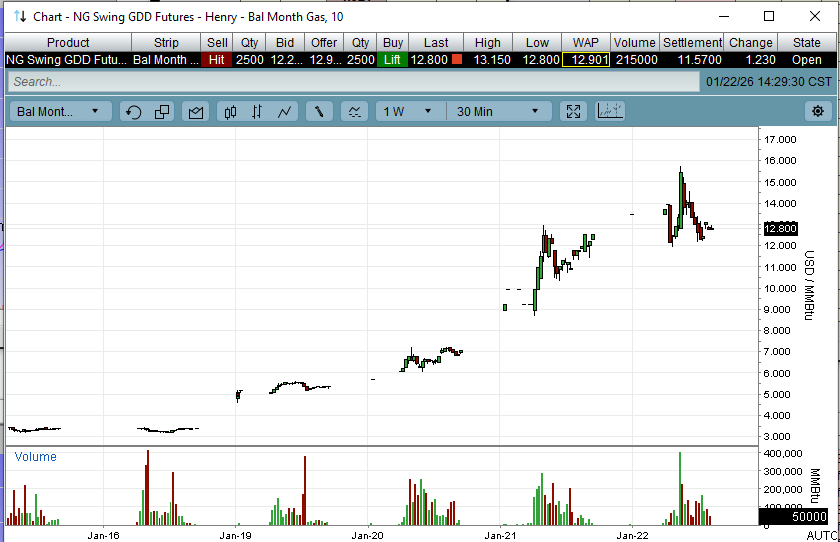
Task: Click the Jan-19 date axis label
Action: click(236, 535)
